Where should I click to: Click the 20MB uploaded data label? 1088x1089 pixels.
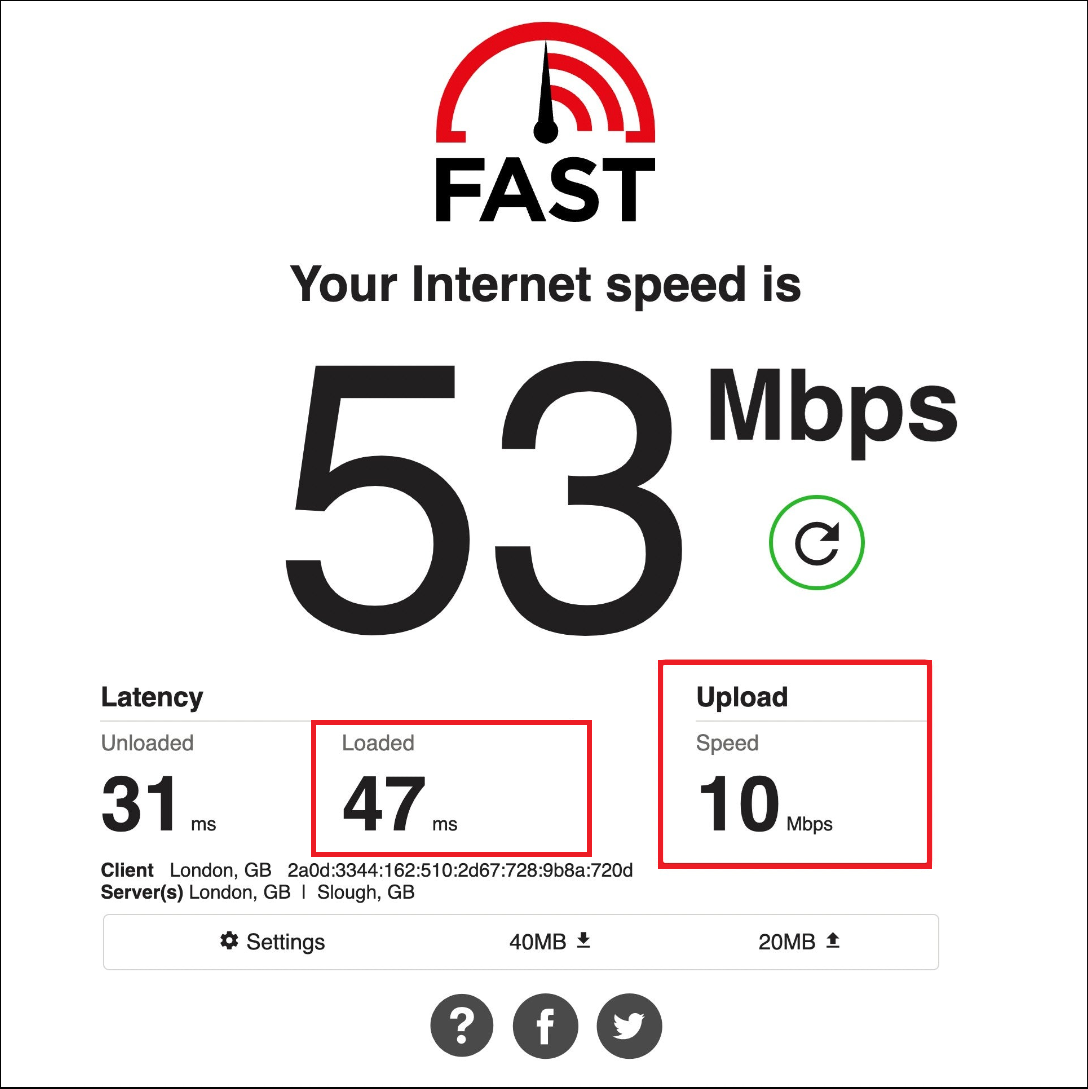click(787, 942)
